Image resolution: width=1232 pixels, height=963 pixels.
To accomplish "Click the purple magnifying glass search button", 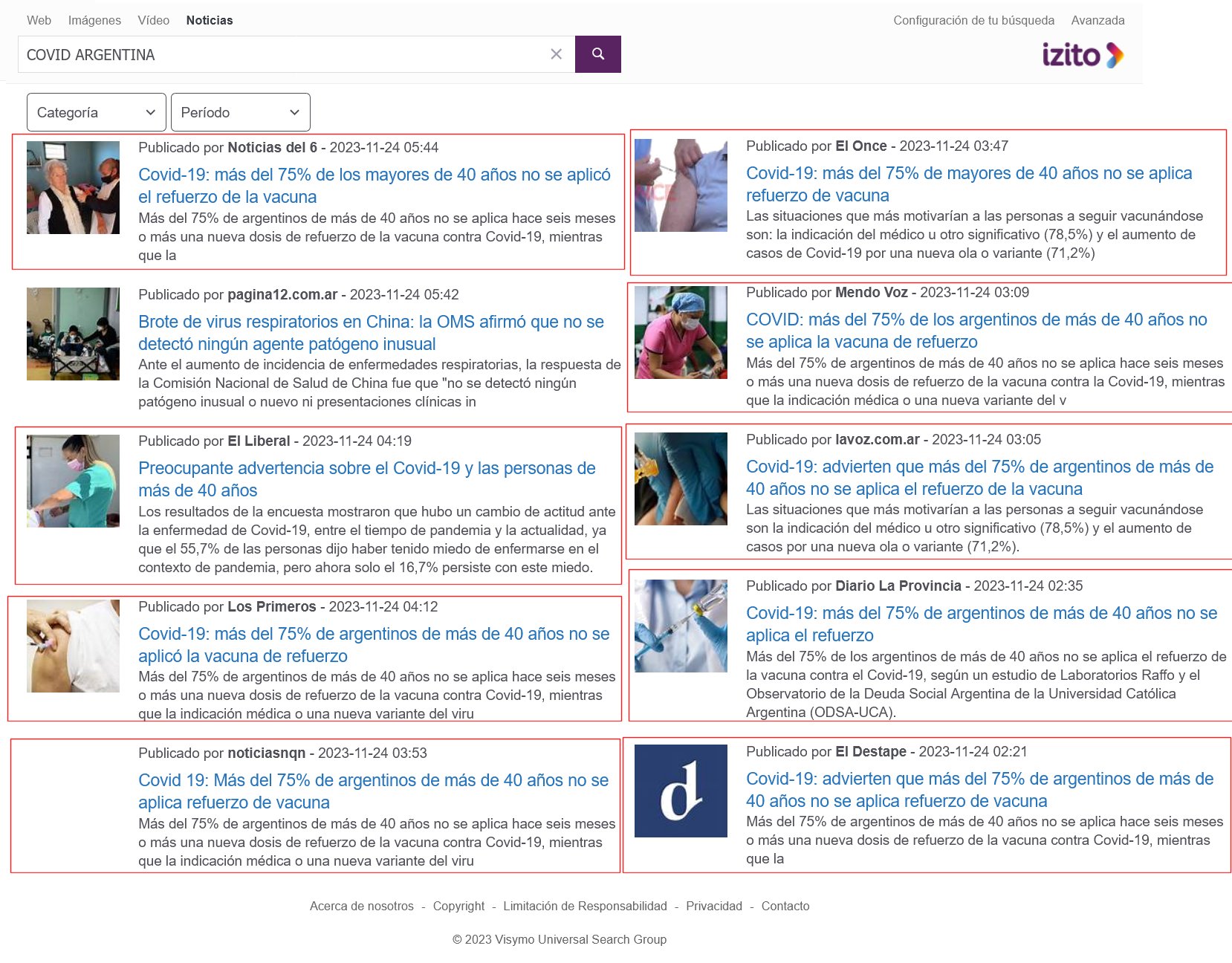I will [x=597, y=54].
